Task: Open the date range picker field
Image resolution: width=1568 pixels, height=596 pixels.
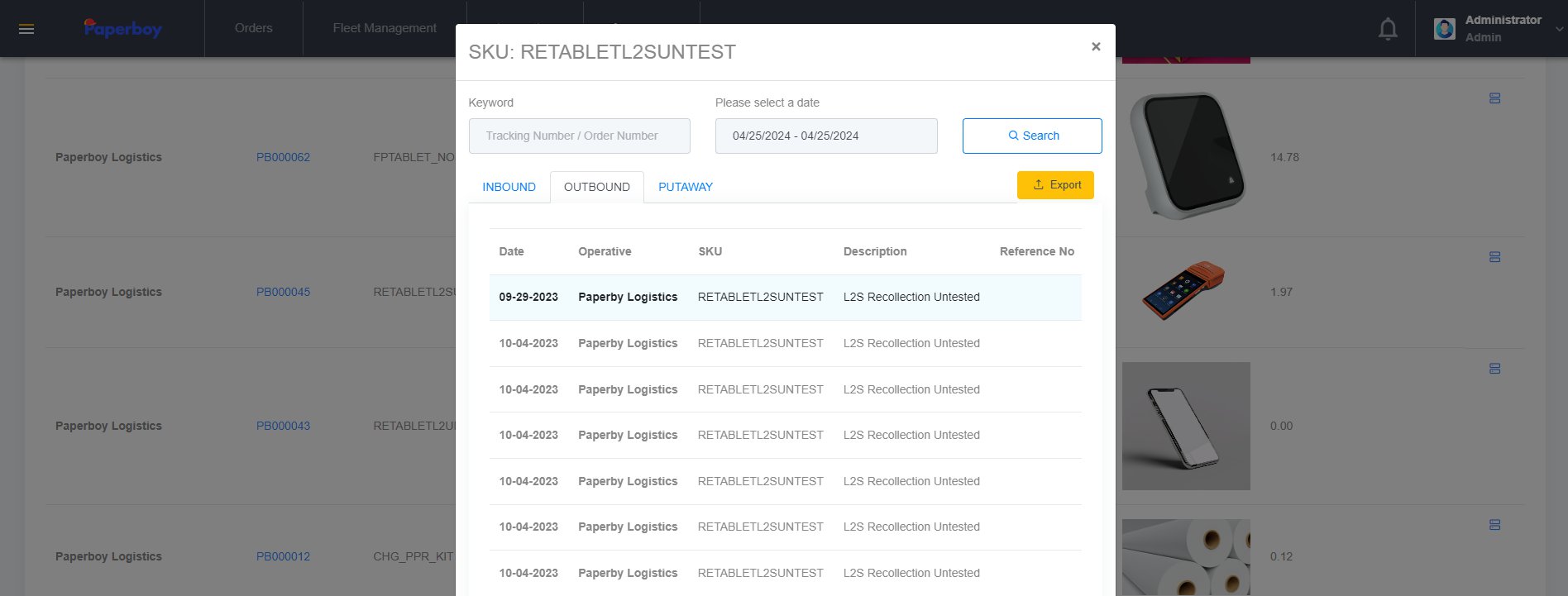Action: [x=825, y=136]
